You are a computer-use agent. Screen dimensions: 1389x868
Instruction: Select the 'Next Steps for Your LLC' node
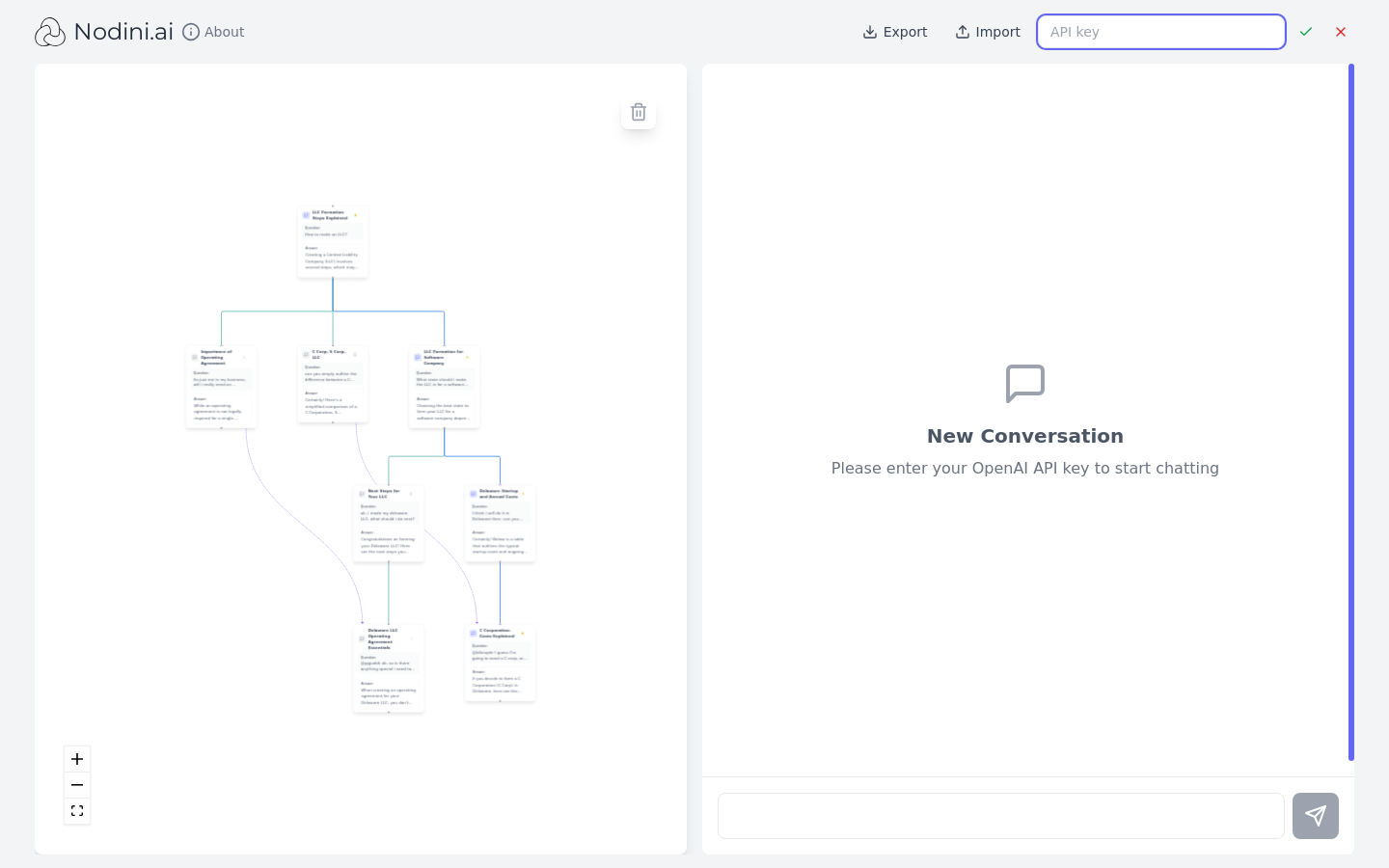coord(389,524)
